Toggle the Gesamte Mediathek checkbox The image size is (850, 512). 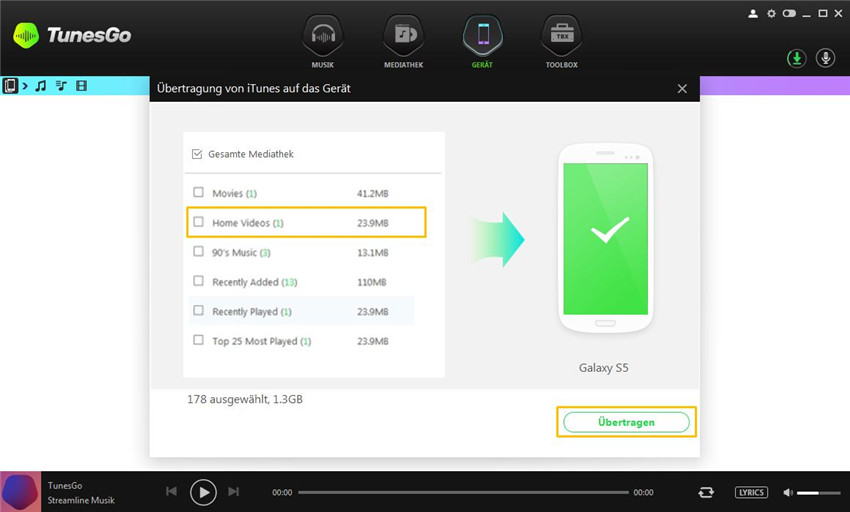(x=197, y=154)
